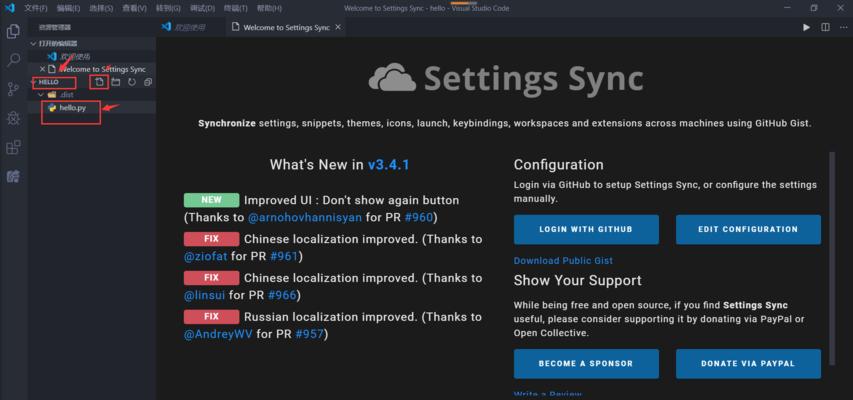Image resolution: width=853 pixels, height=400 pixels.
Task: Collapse the .dist folder chevron
Action: [41, 95]
